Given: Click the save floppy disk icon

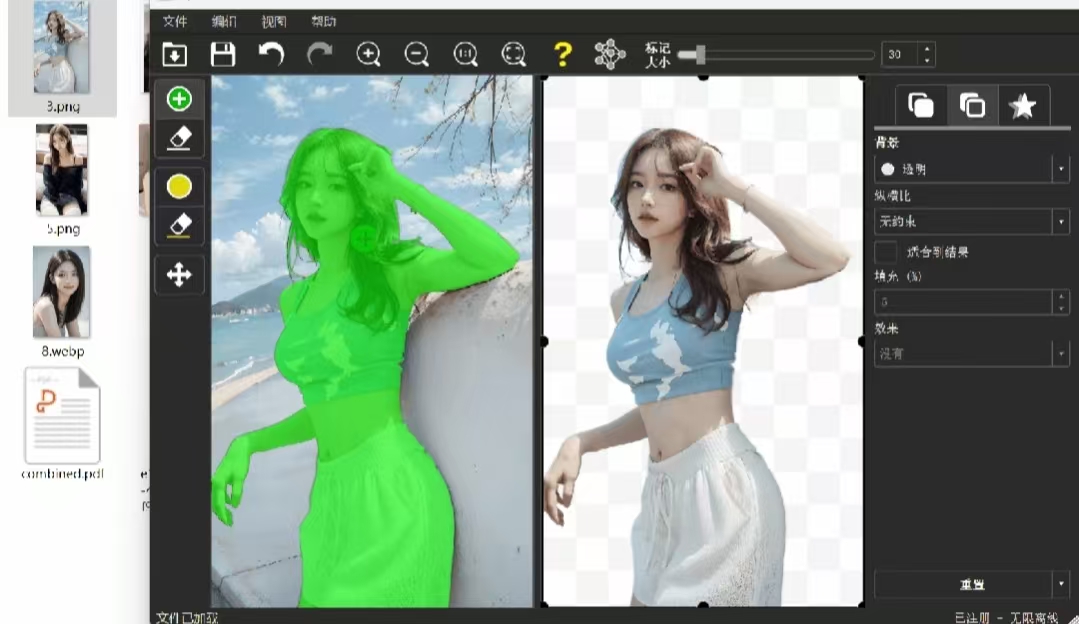Looking at the screenshot, I should (223, 54).
